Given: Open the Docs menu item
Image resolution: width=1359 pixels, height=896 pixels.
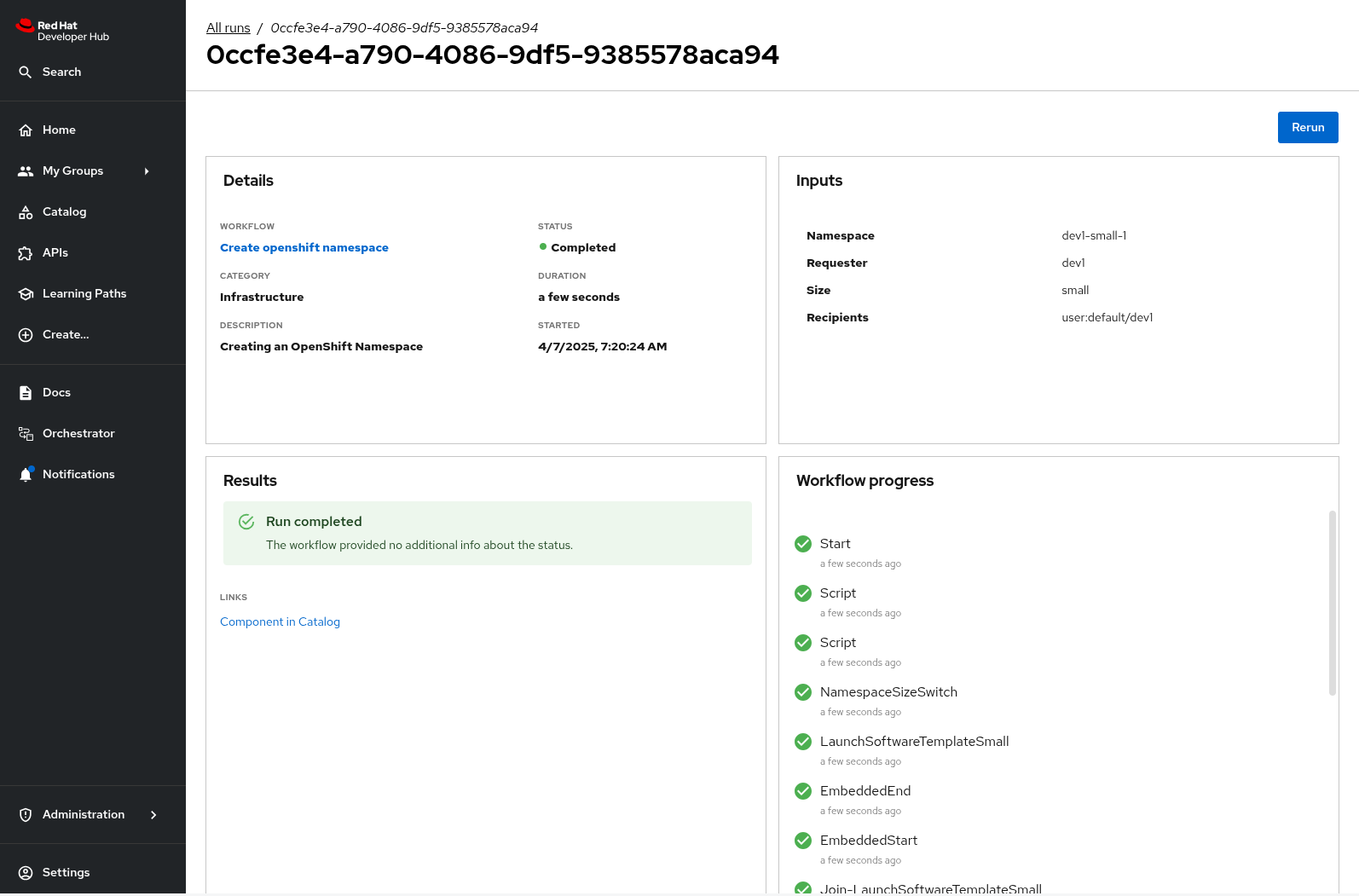Looking at the screenshot, I should coord(93,393).
